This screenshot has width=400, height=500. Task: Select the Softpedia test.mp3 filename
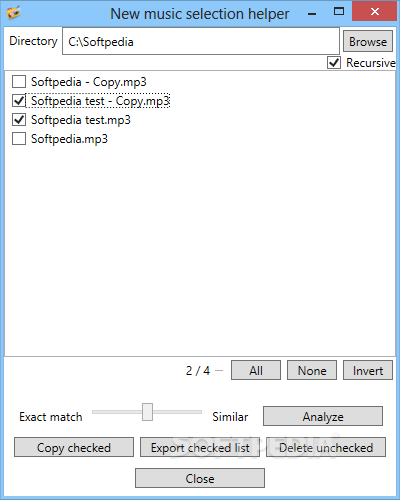81,120
